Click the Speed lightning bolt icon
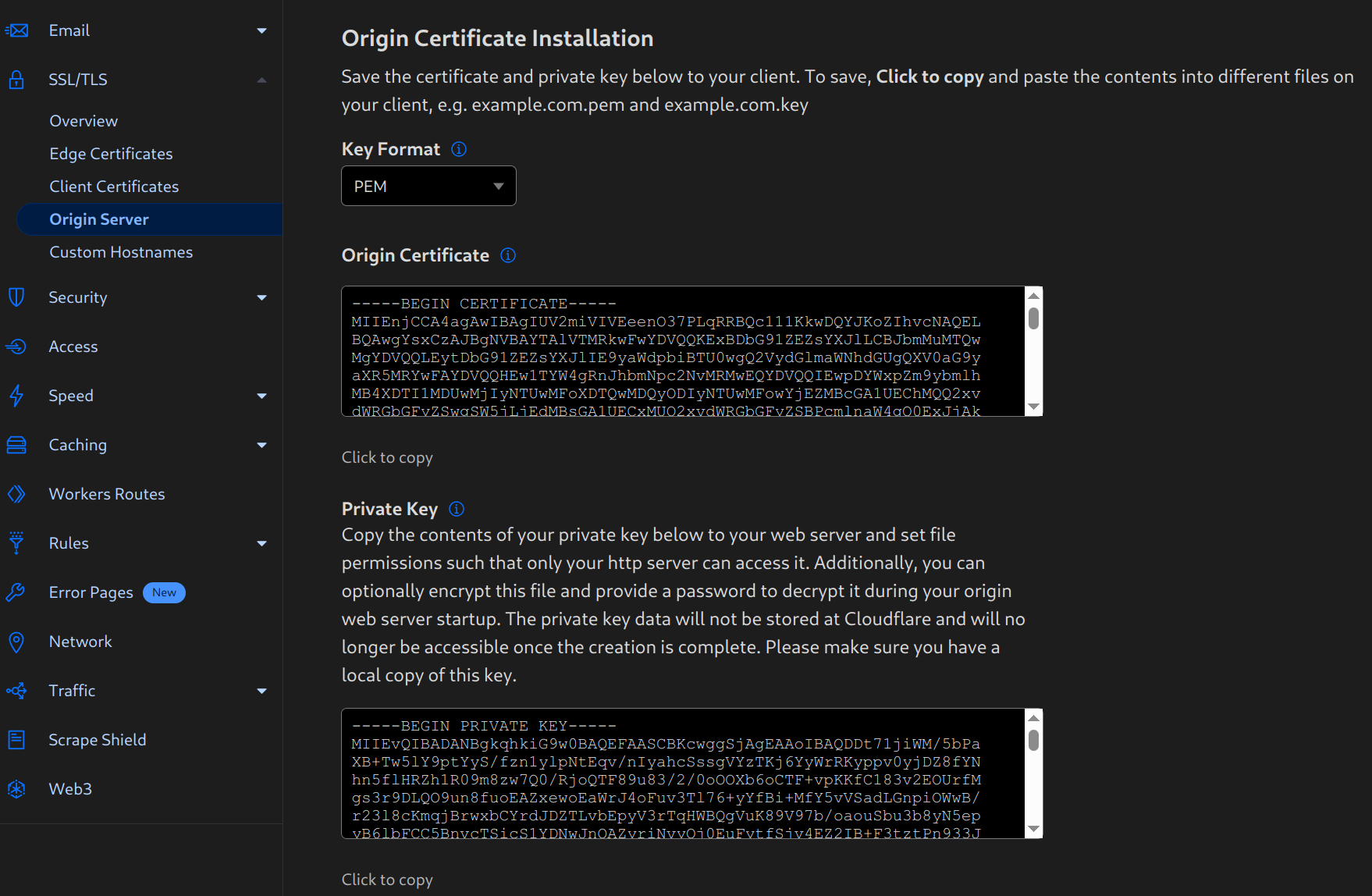The width and height of the screenshot is (1372, 896). (16, 396)
